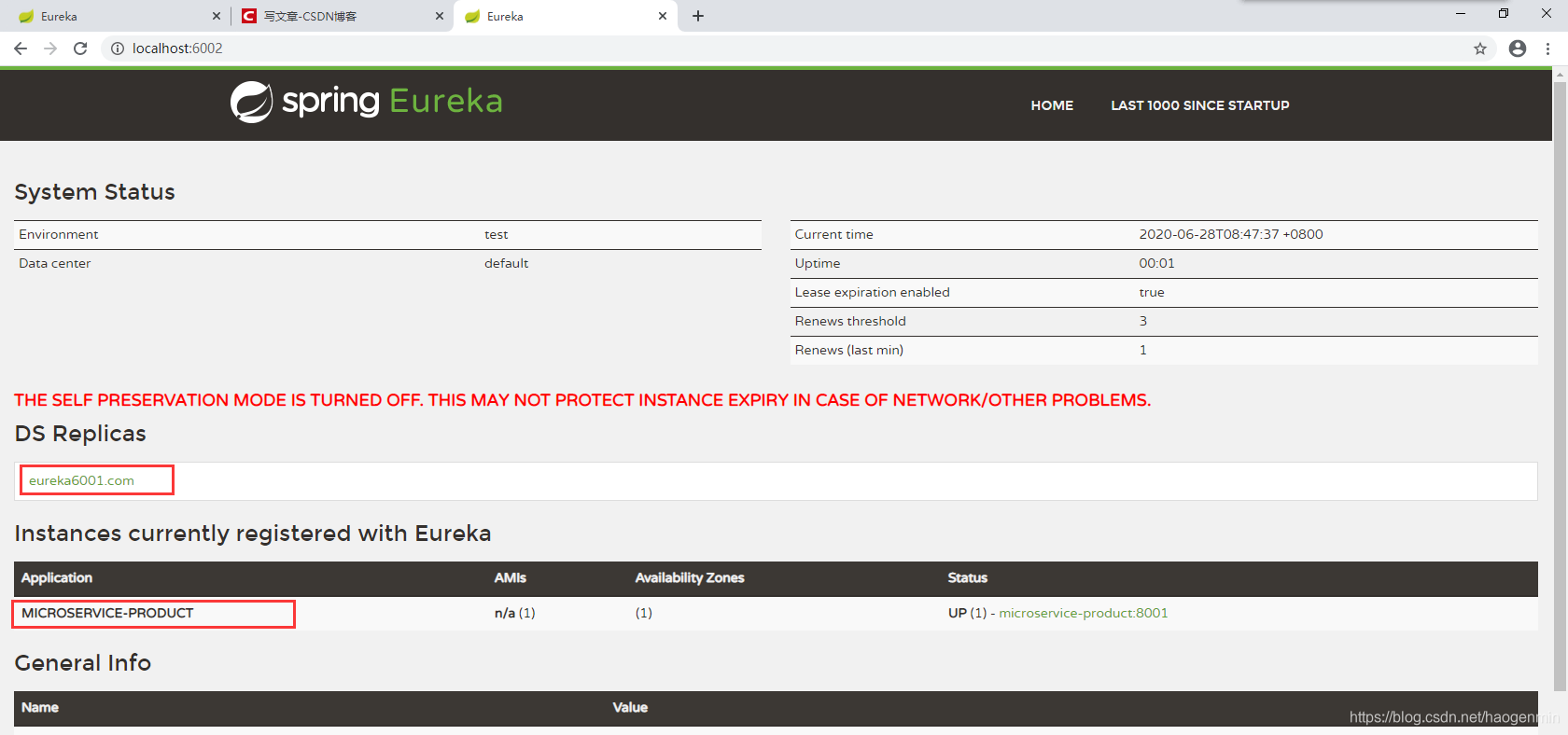This screenshot has width=1568, height=735.
Task: Close the CSDN blog tab
Action: point(440,16)
